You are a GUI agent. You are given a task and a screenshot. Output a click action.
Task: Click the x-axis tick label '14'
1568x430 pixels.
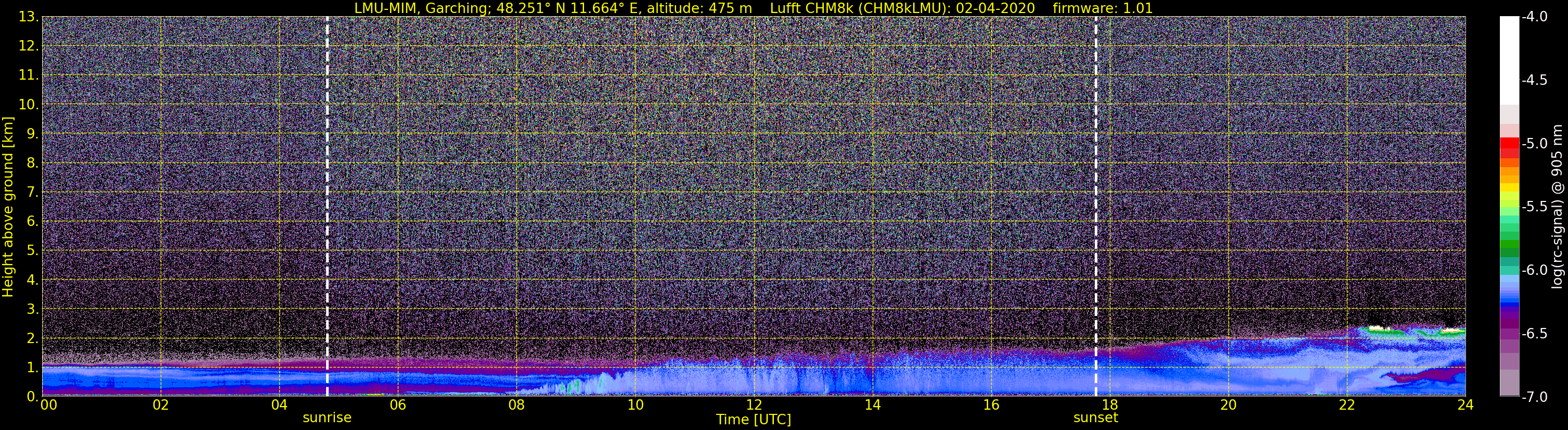872,405
